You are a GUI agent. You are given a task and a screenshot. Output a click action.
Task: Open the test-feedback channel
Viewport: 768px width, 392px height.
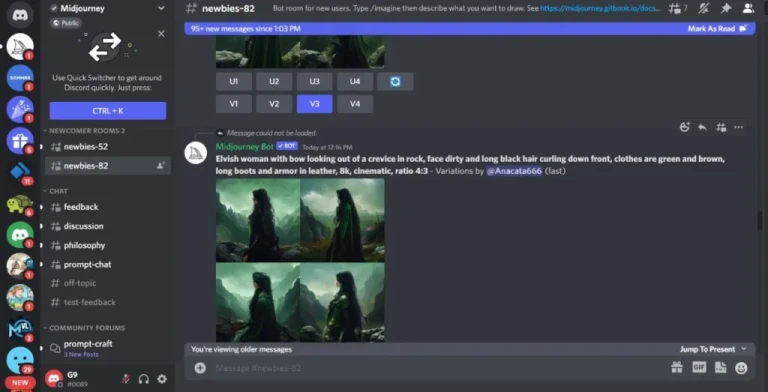point(108,302)
